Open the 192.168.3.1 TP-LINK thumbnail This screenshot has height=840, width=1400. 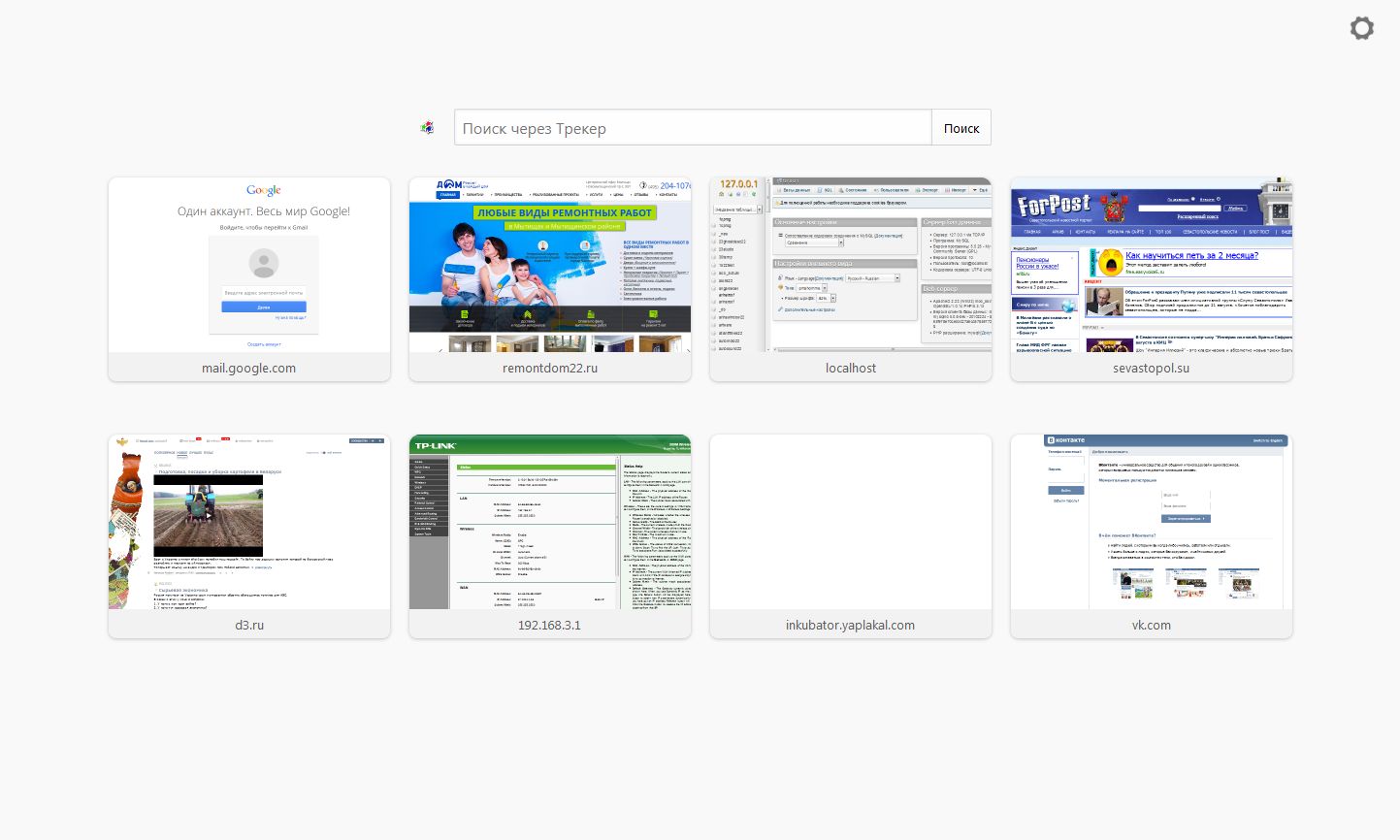click(550, 522)
